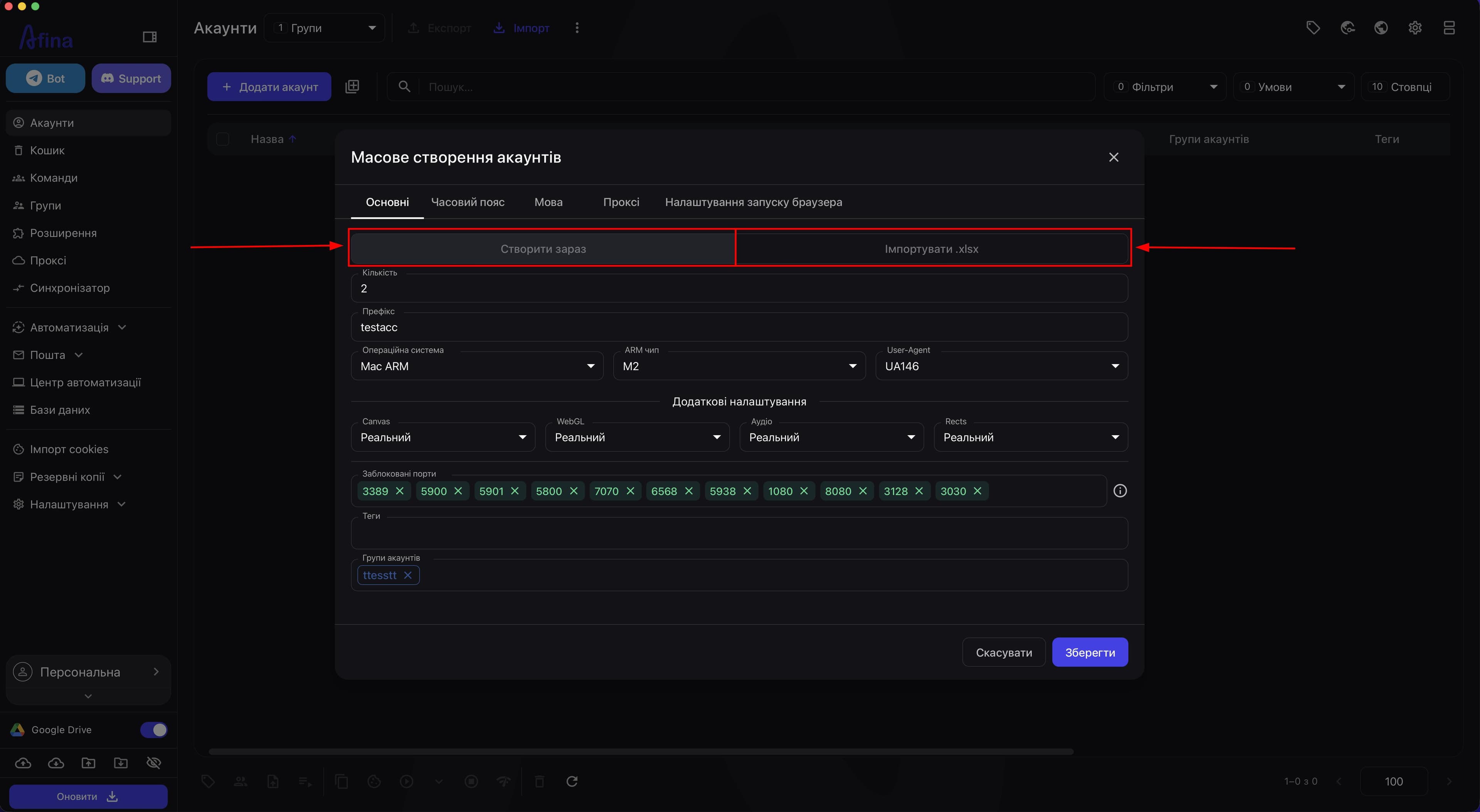1480x812 pixels.
Task: Switch to the Часовий пояс tab
Action: pos(468,202)
